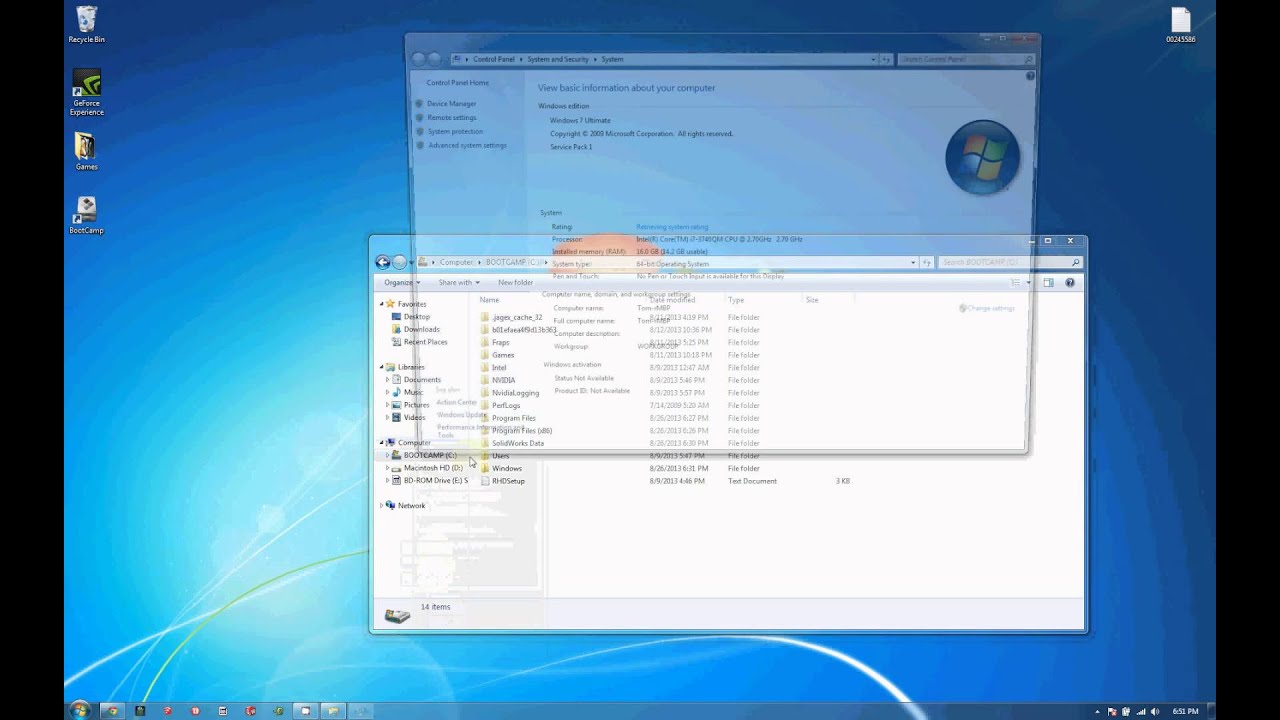Click the Explorer search magnifier icon
The width and height of the screenshot is (1280, 720).
pos(1076,263)
